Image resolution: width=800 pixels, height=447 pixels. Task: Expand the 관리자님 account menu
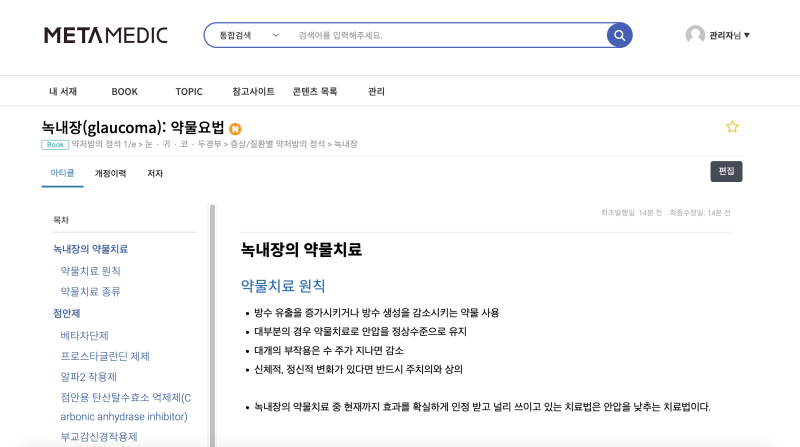point(729,35)
